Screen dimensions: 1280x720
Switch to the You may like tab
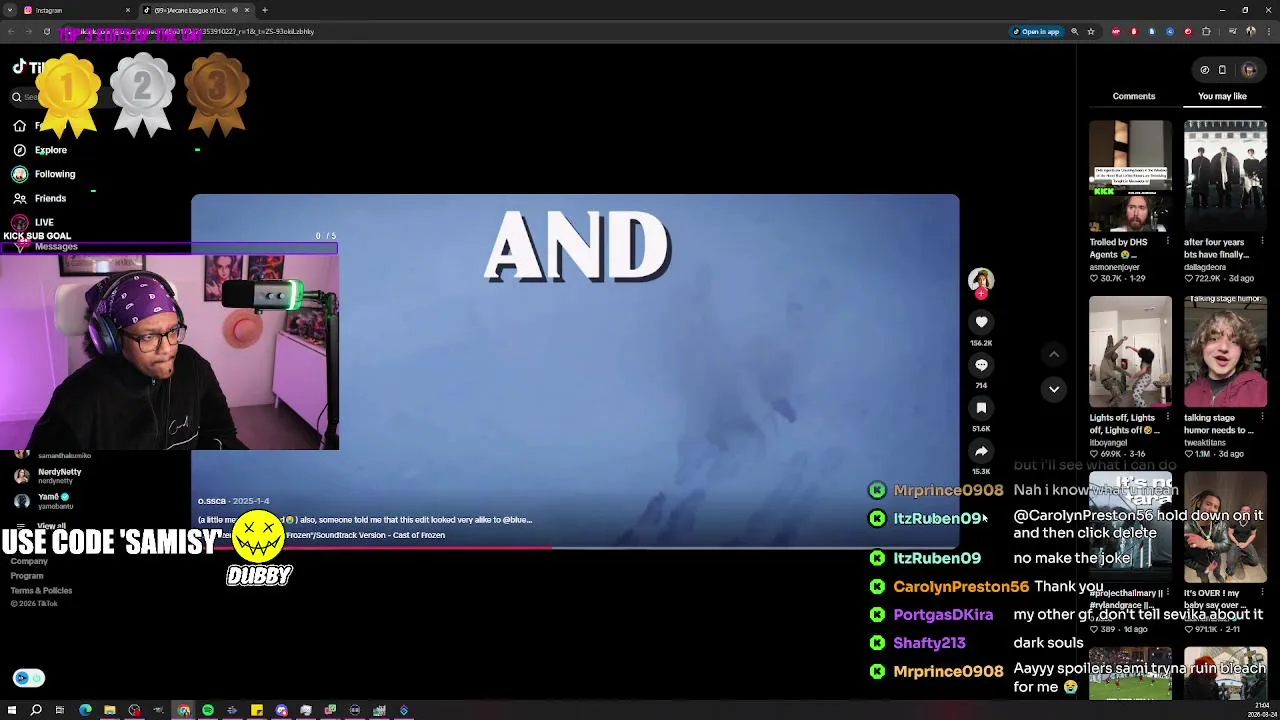point(1222,96)
